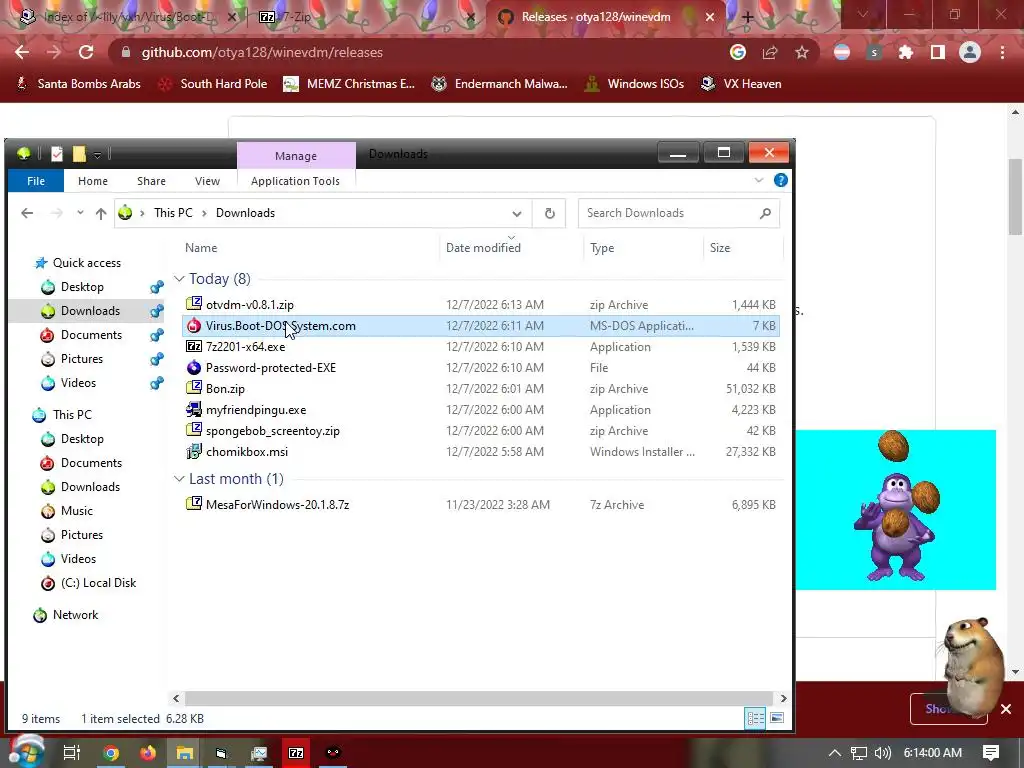Bookmark this page star icon in Chrome
The height and width of the screenshot is (768, 1024).
802,52
